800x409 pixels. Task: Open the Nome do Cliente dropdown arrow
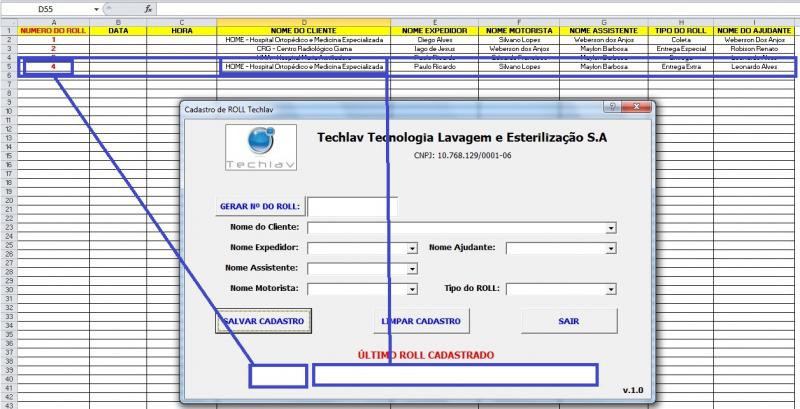click(x=611, y=227)
